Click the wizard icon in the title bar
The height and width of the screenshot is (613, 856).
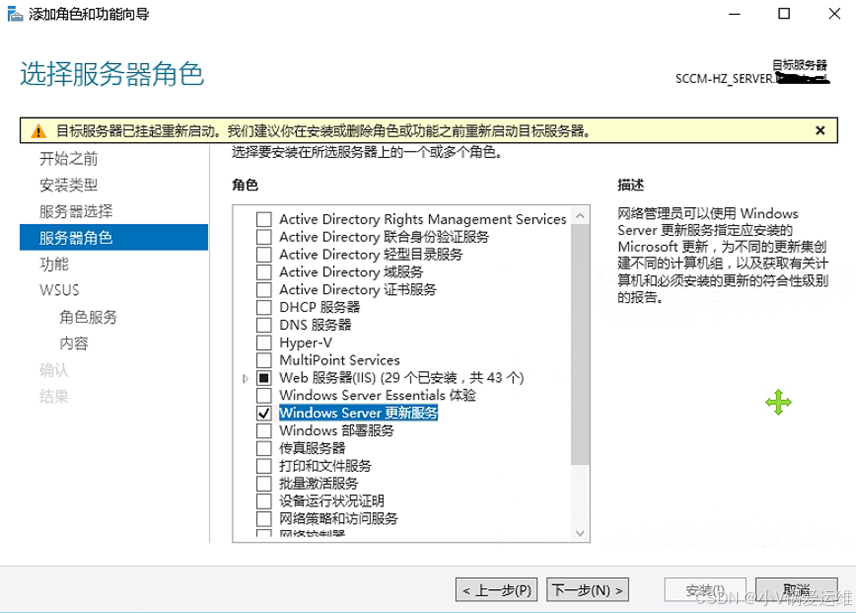click(14, 13)
